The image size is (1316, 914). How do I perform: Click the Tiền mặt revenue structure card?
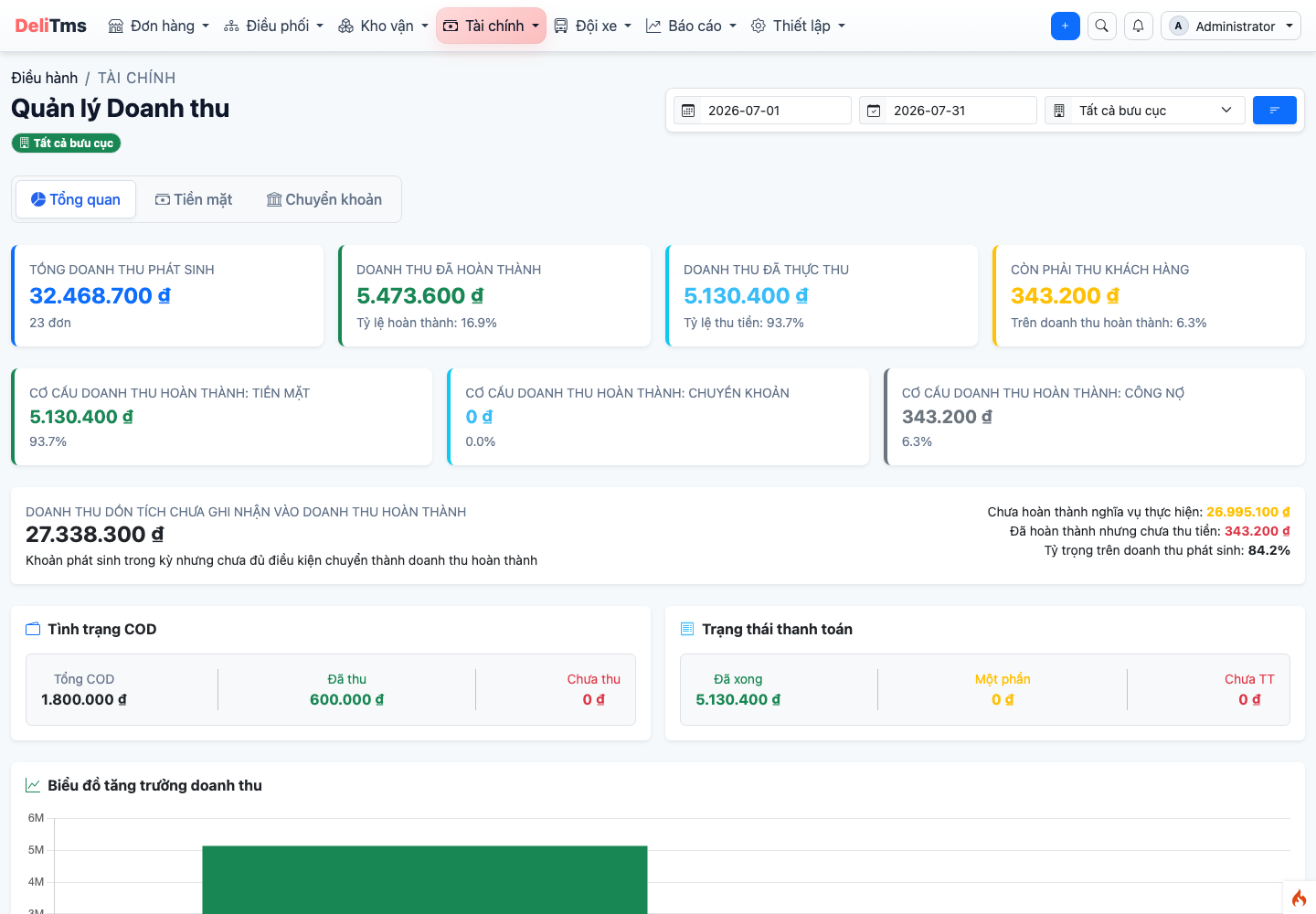(x=221, y=417)
